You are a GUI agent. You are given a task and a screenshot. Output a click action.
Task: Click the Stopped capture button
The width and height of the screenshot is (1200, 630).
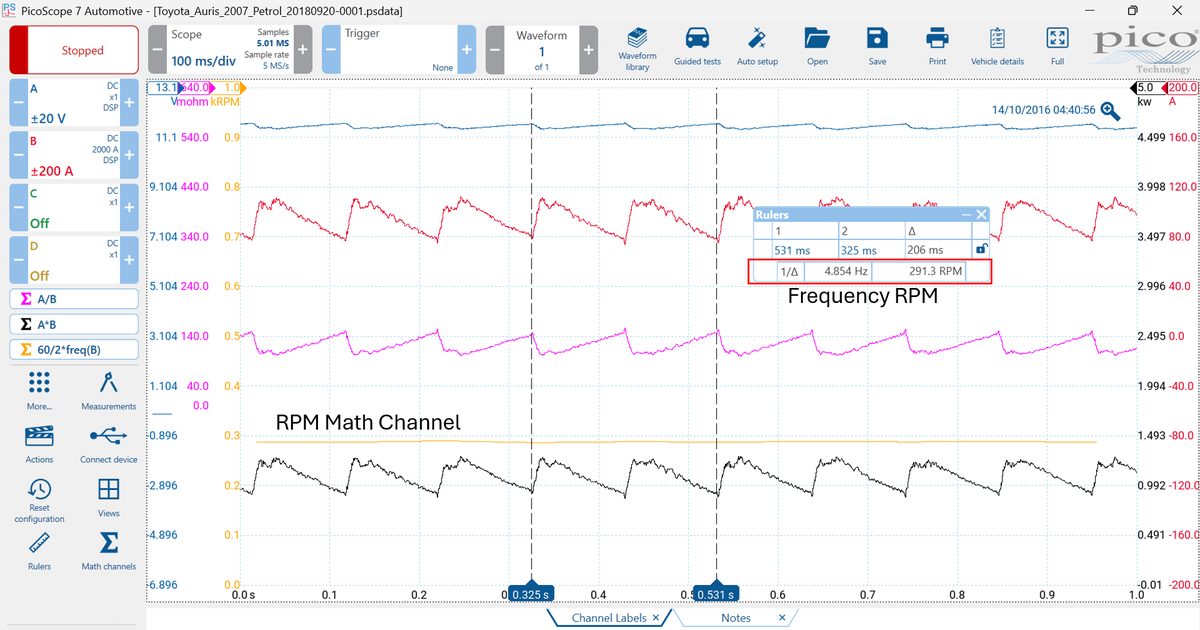pyautogui.click(x=74, y=50)
